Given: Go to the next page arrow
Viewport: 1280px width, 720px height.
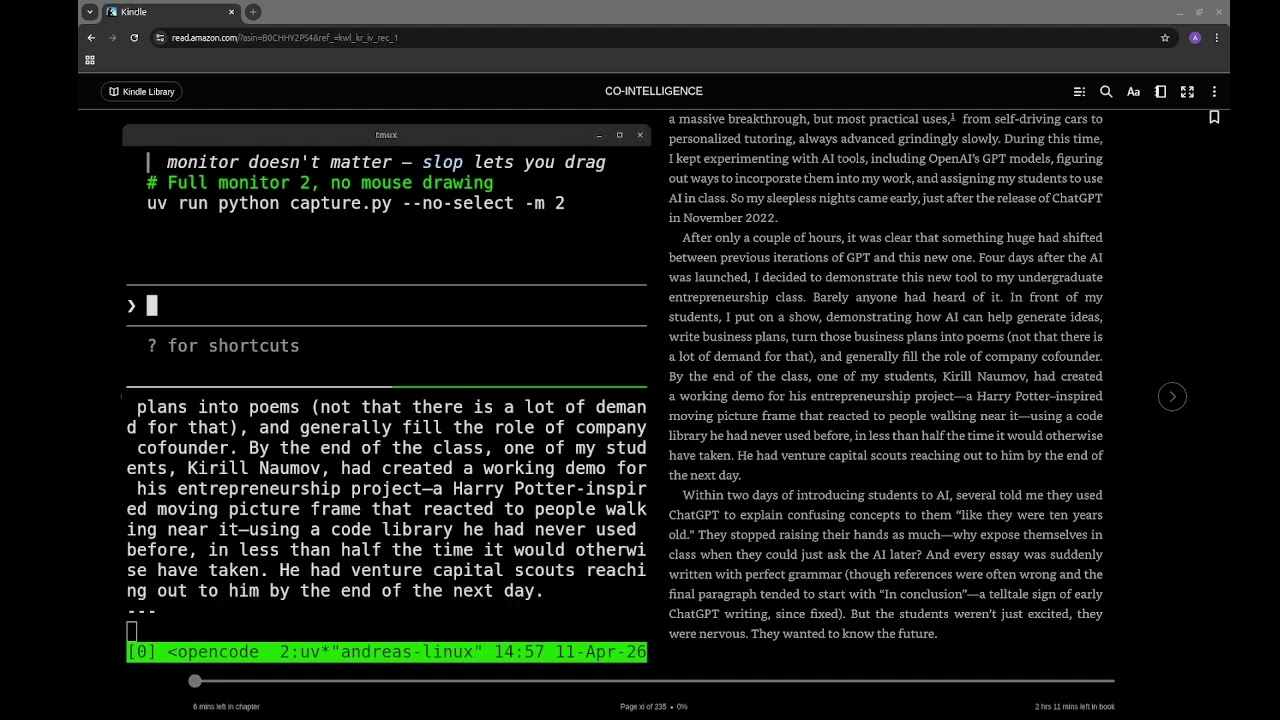Looking at the screenshot, I should [1172, 397].
